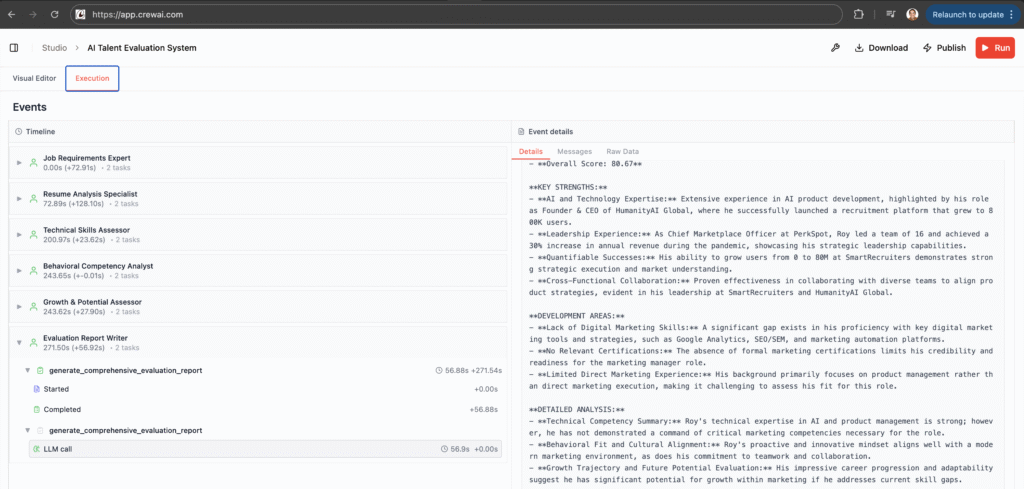Collapse the first generate_comprehensive_evaluation_report task
This screenshot has width=1024, height=489.
pyautogui.click(x=28, y=370)
